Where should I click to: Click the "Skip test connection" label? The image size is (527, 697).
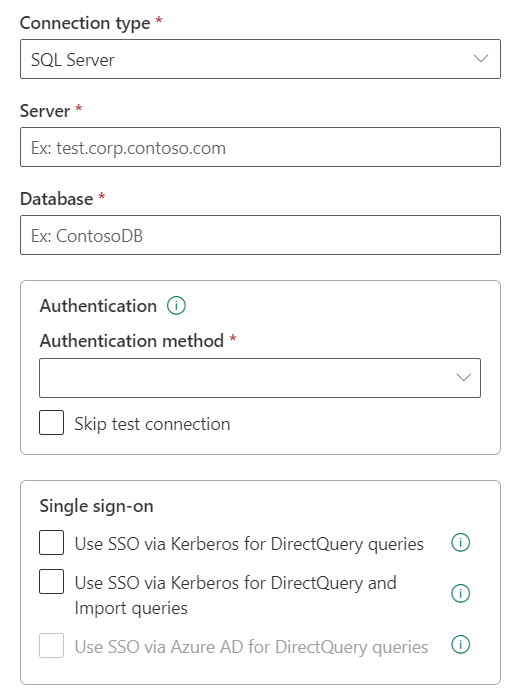(152, 424)
